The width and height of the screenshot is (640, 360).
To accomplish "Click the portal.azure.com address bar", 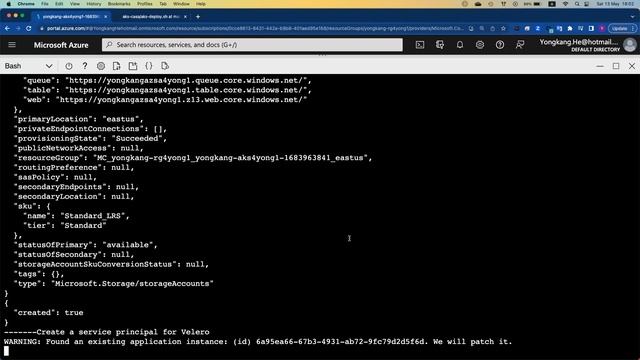I will [x=253, y=29].
